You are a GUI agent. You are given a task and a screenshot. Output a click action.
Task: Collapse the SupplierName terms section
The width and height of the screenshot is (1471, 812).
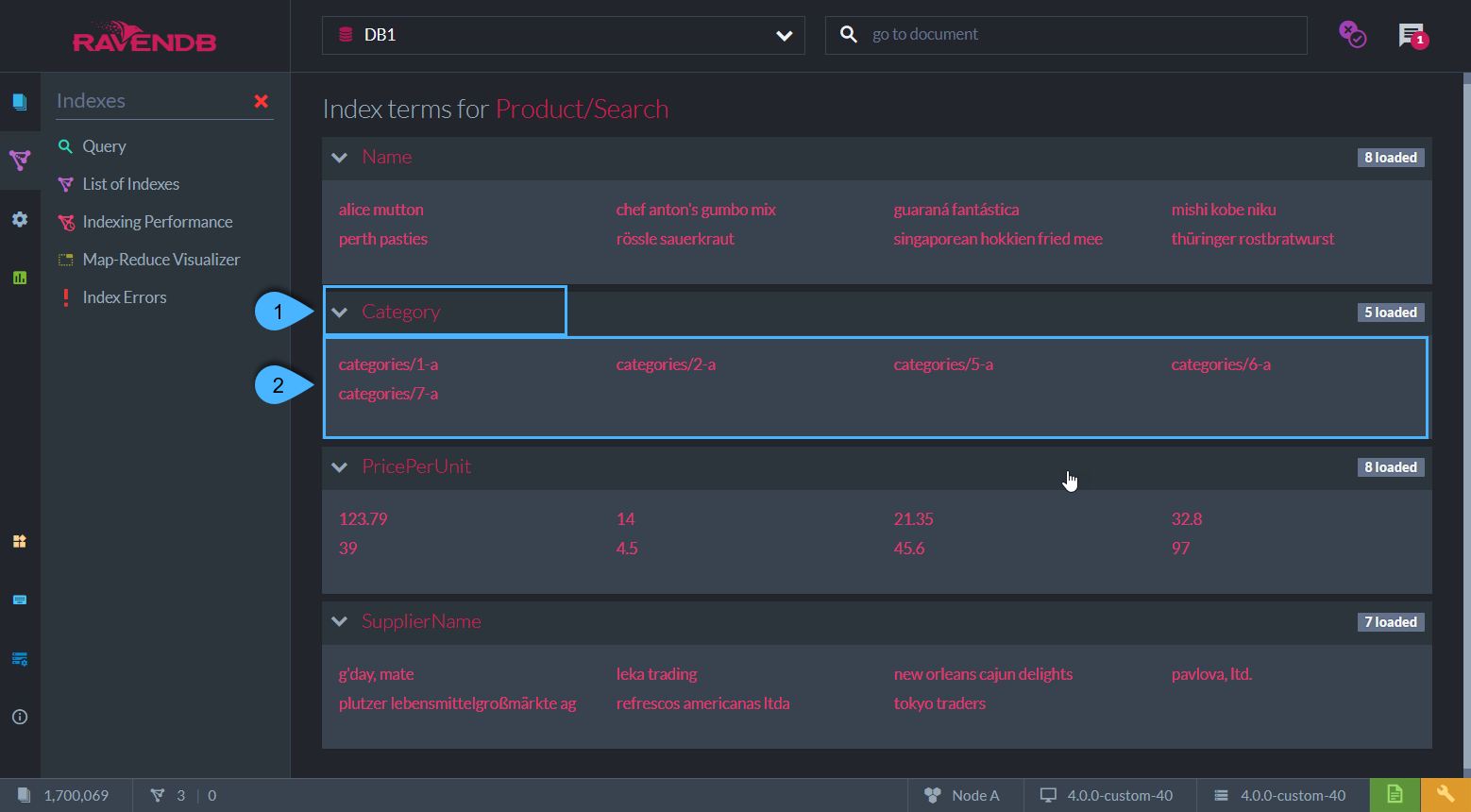point(340,622)
